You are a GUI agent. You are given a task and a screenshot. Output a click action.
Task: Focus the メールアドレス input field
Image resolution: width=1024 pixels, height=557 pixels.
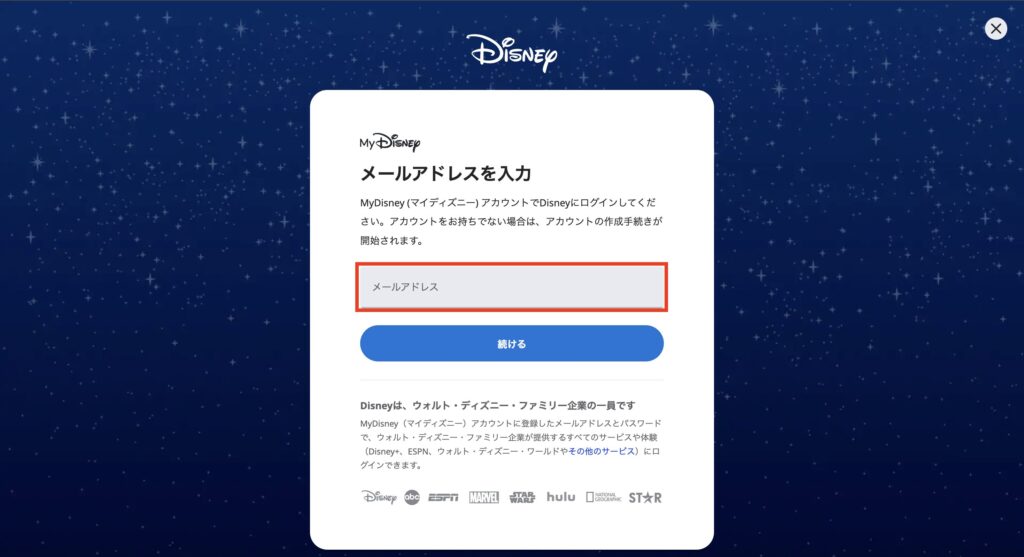click(x=511, y=287)
